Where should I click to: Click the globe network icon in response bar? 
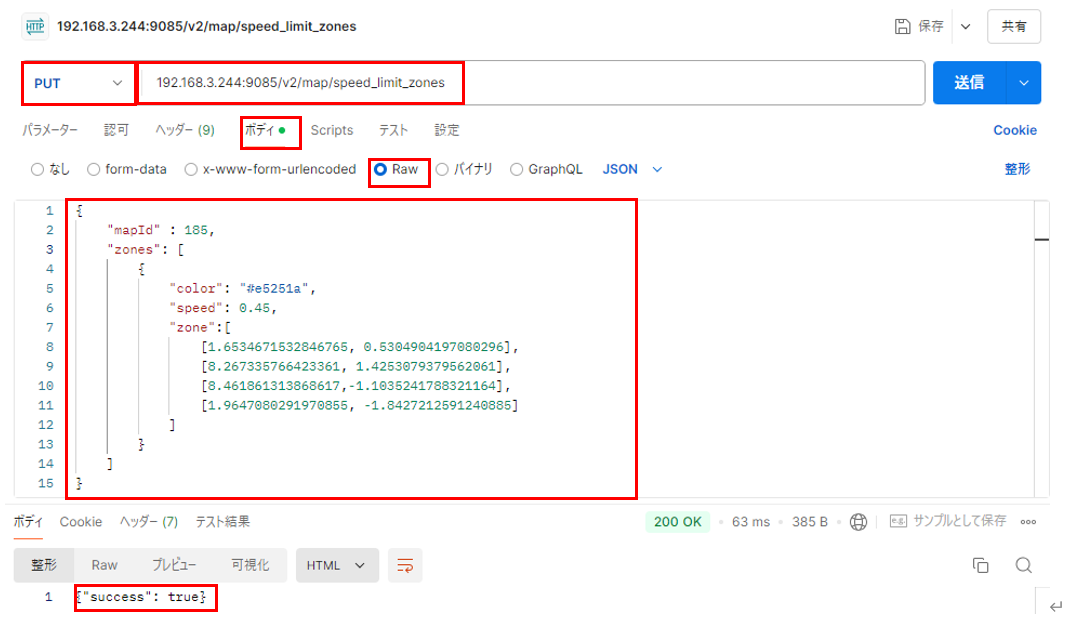[858, 521]
